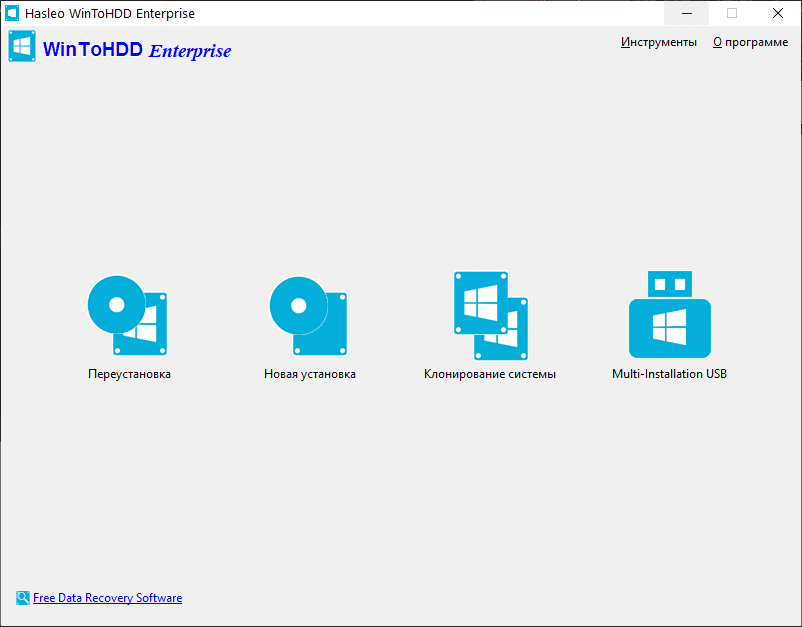Click the Новая установка label
This screenshot has width=802, height=627.
pos(310,374)
